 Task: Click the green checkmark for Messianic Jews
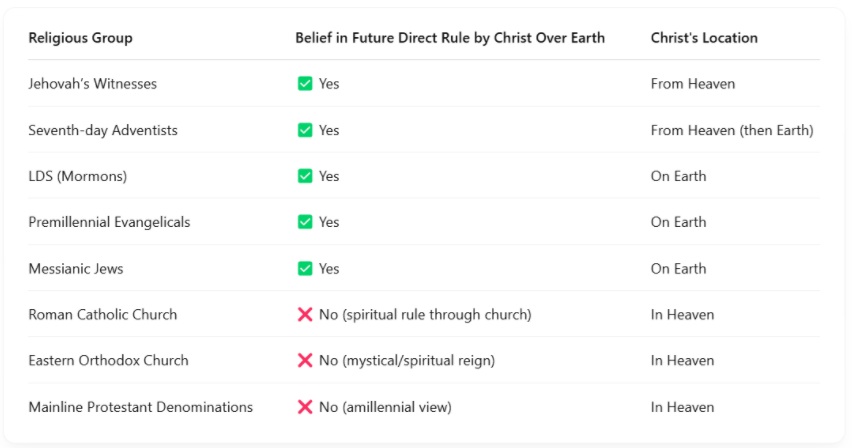tap(305, 269)
